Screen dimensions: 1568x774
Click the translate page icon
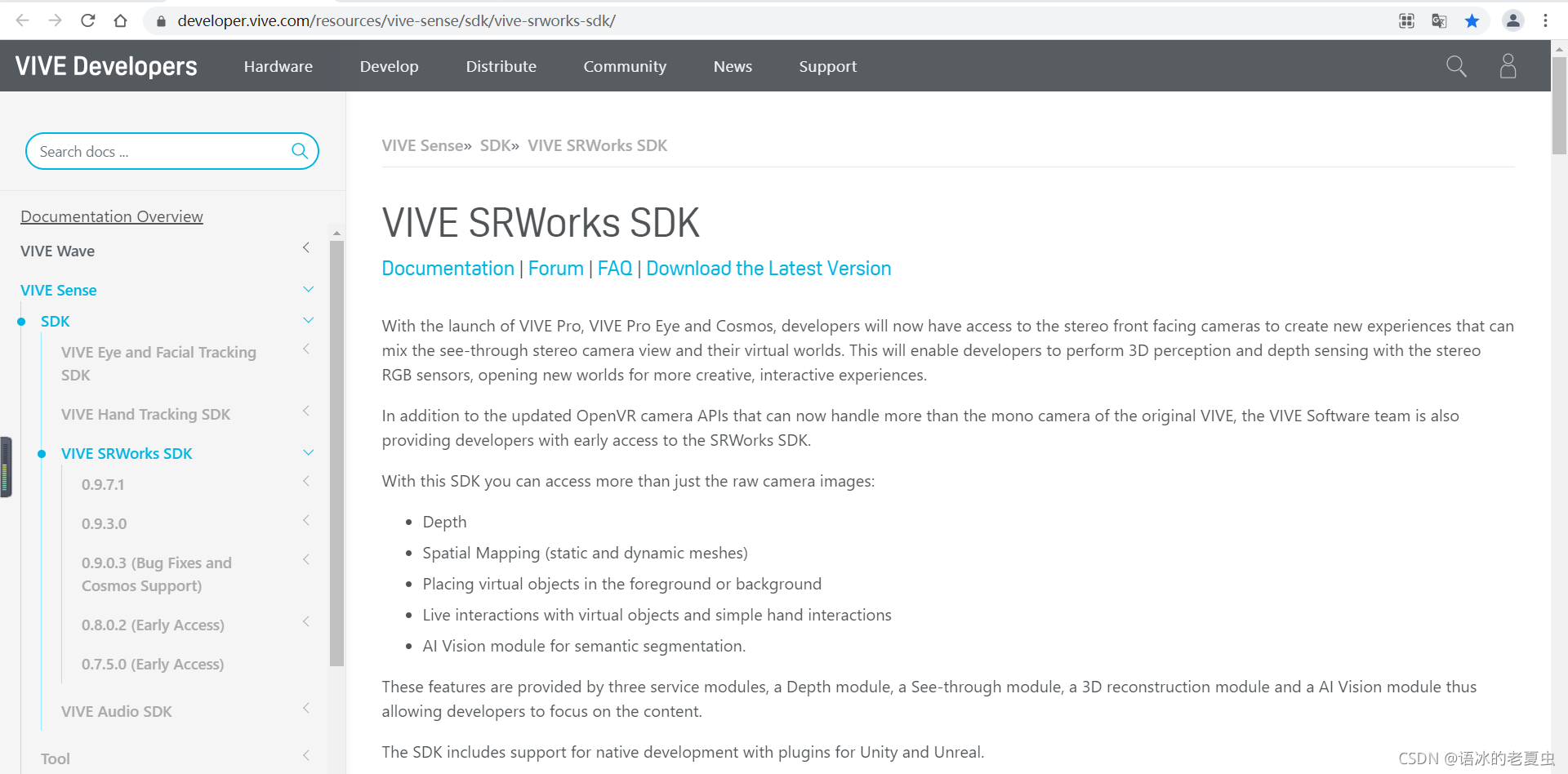[1439, 21]
